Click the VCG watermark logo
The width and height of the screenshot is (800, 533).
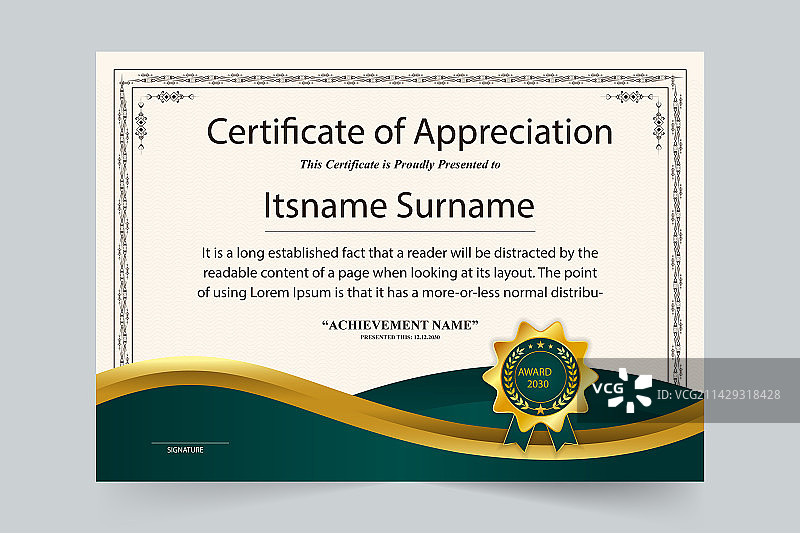[x=621, y=389]
